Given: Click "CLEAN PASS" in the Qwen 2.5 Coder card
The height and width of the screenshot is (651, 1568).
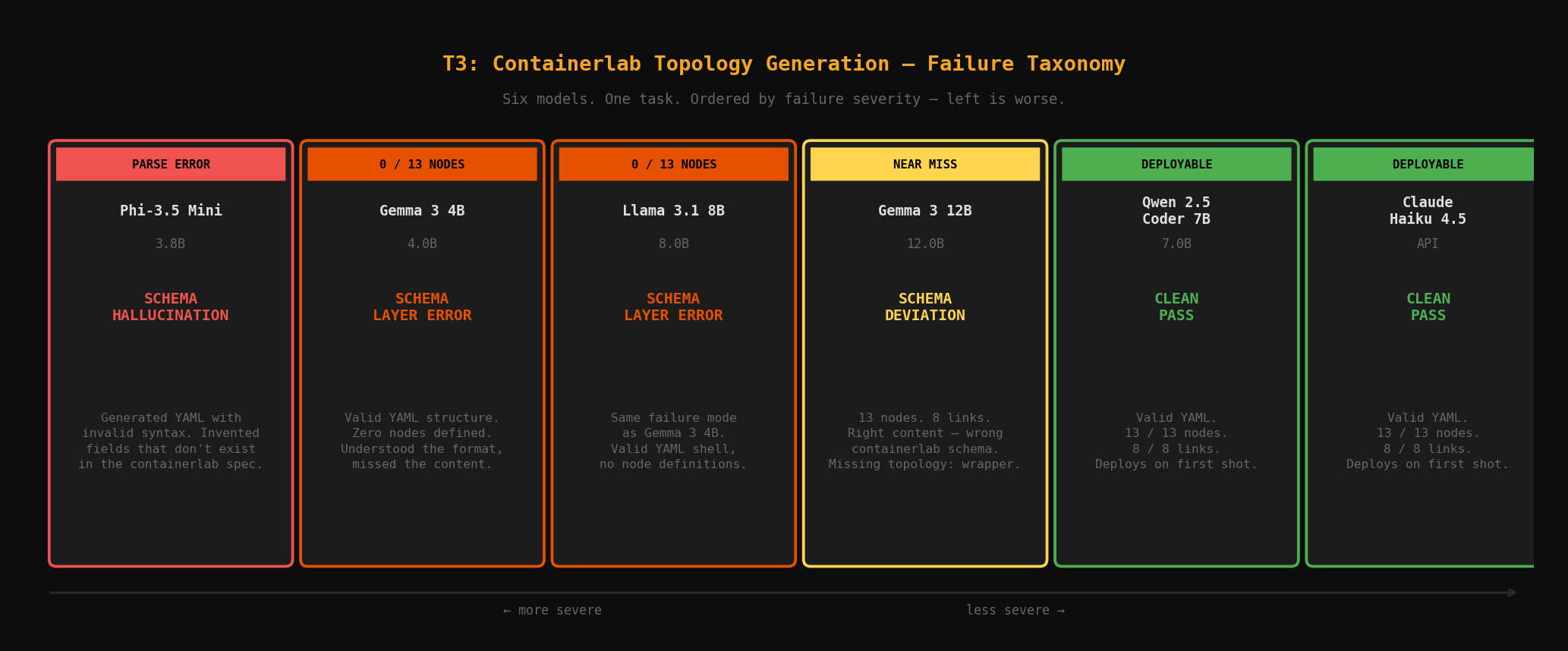Looking at the screenshot, I should [x=1176, y=307].
